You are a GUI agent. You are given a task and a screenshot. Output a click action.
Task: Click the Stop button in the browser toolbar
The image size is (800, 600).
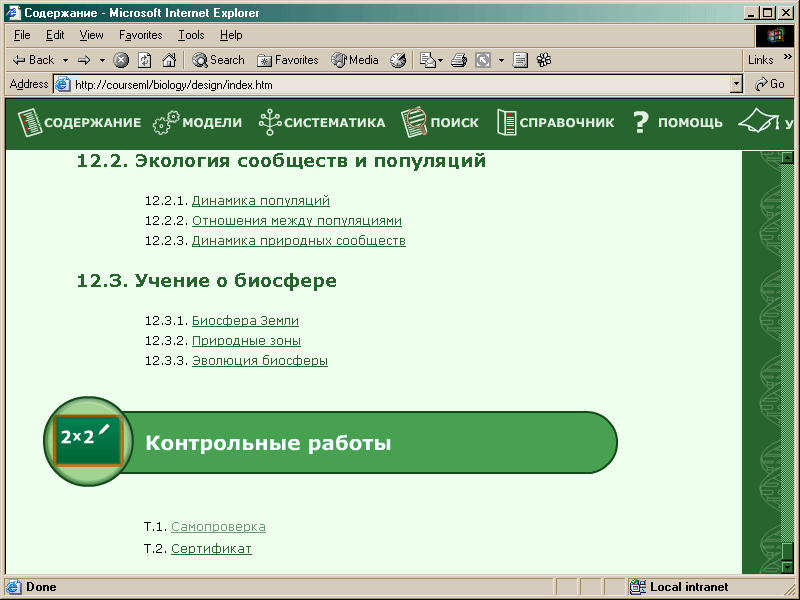121,60
